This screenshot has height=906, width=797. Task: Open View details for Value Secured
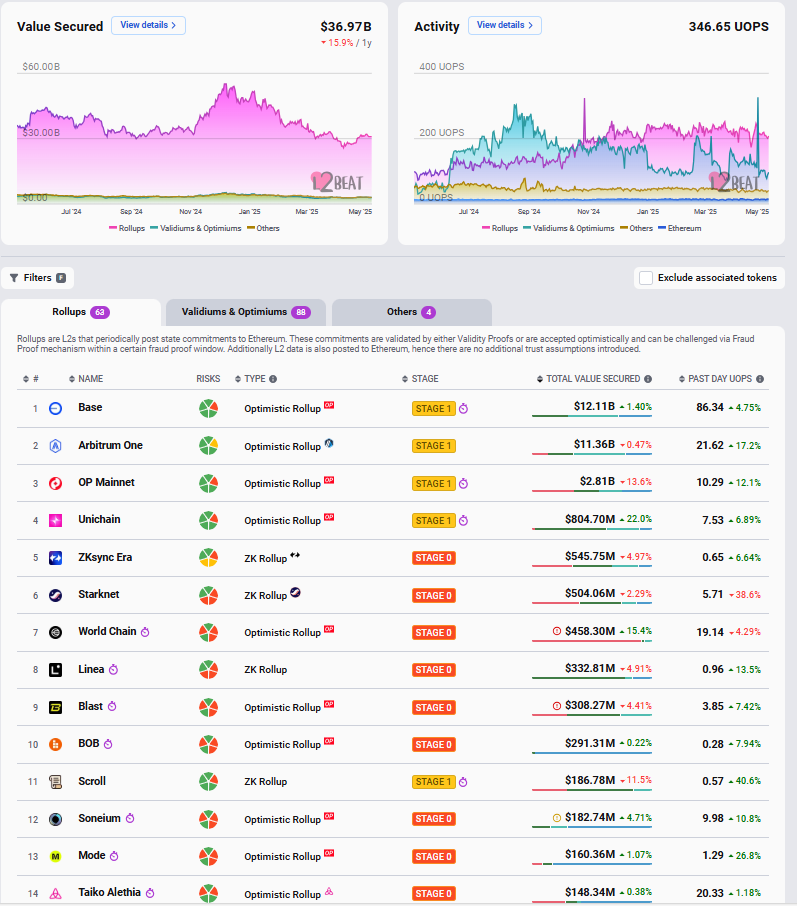(148, 25)
